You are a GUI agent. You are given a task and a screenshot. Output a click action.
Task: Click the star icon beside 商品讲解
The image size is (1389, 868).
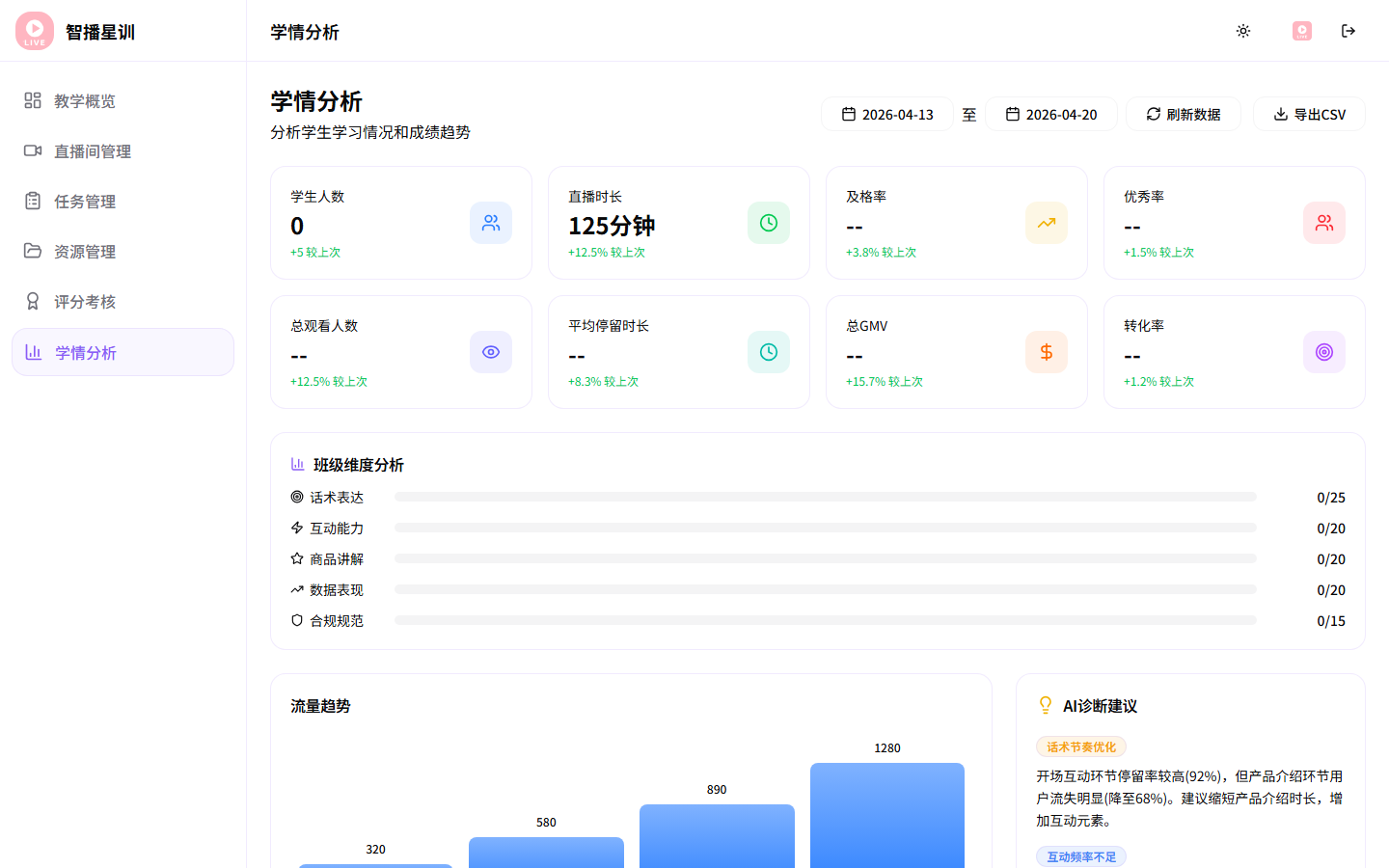(x=297, y=558)
